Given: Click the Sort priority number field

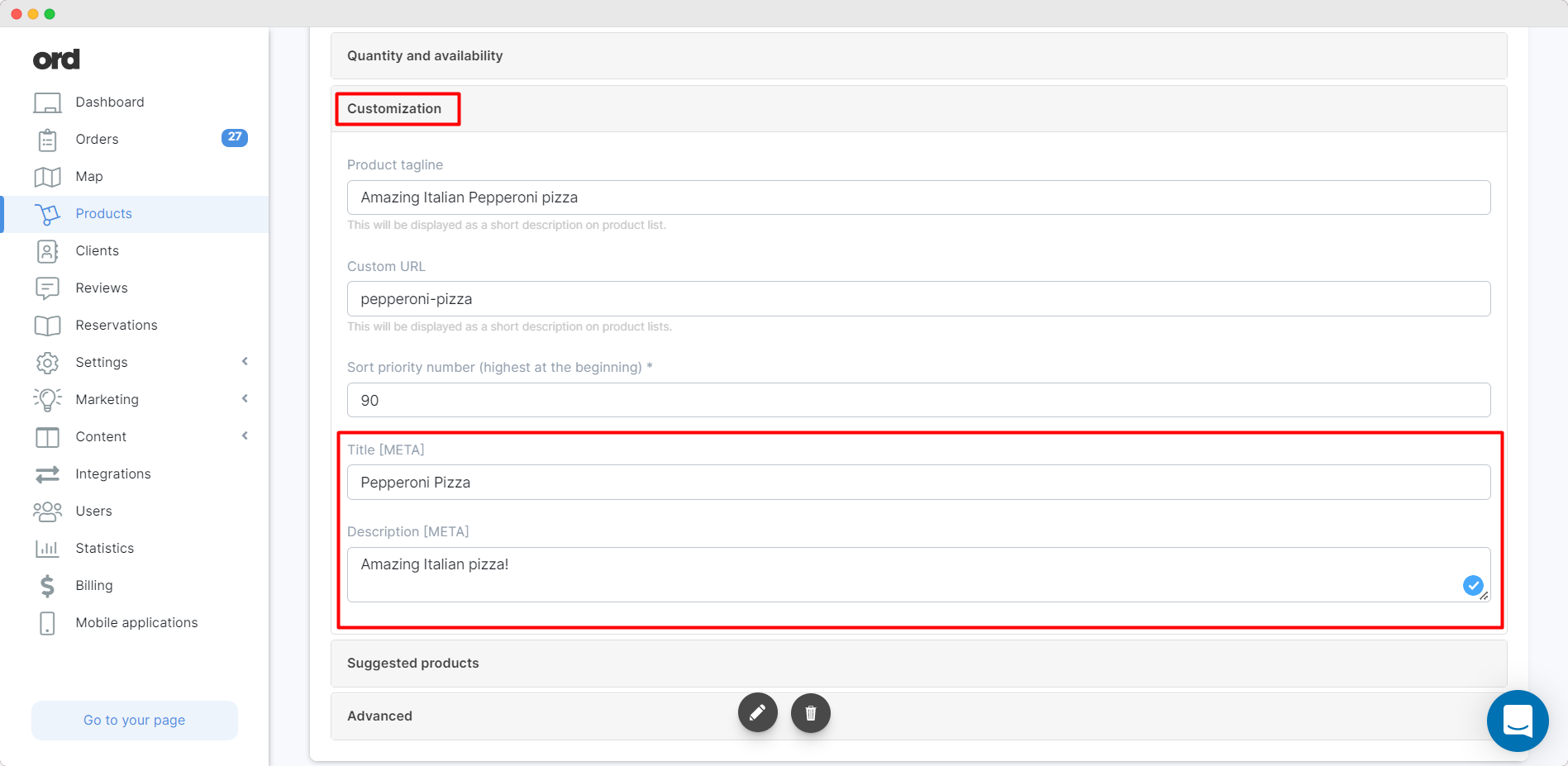Looking at the screenshot, I should [x=918, y=401].
